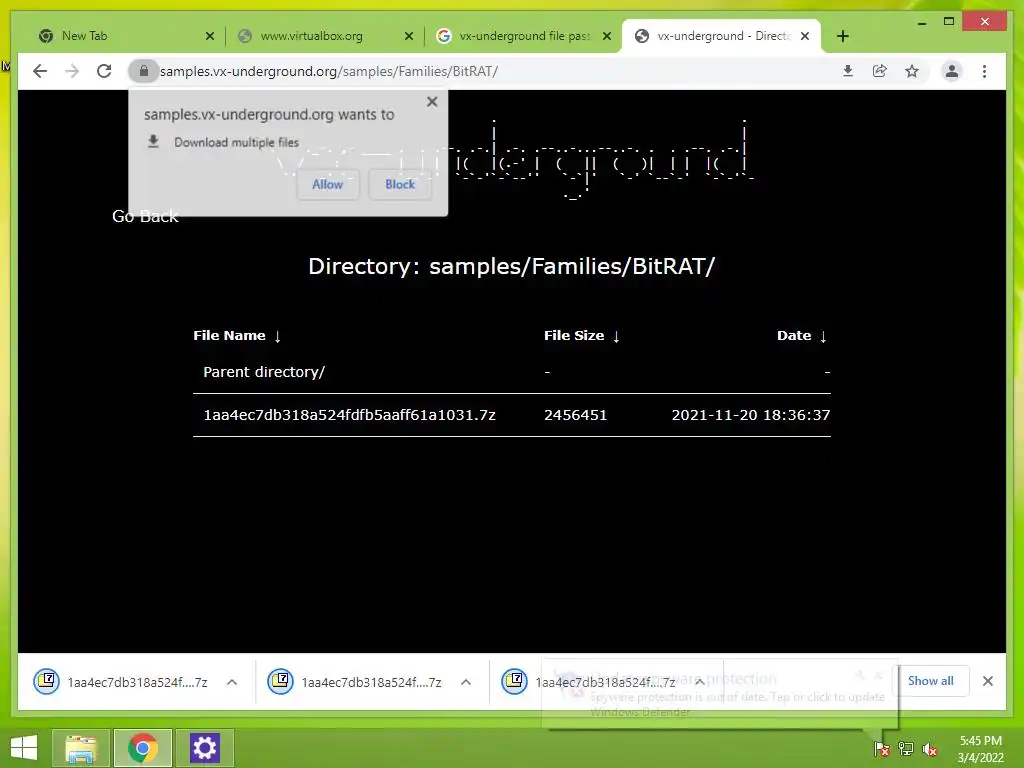Open the Chrome three-dot menu
The image size is (1024, 768).
[984, 71]
